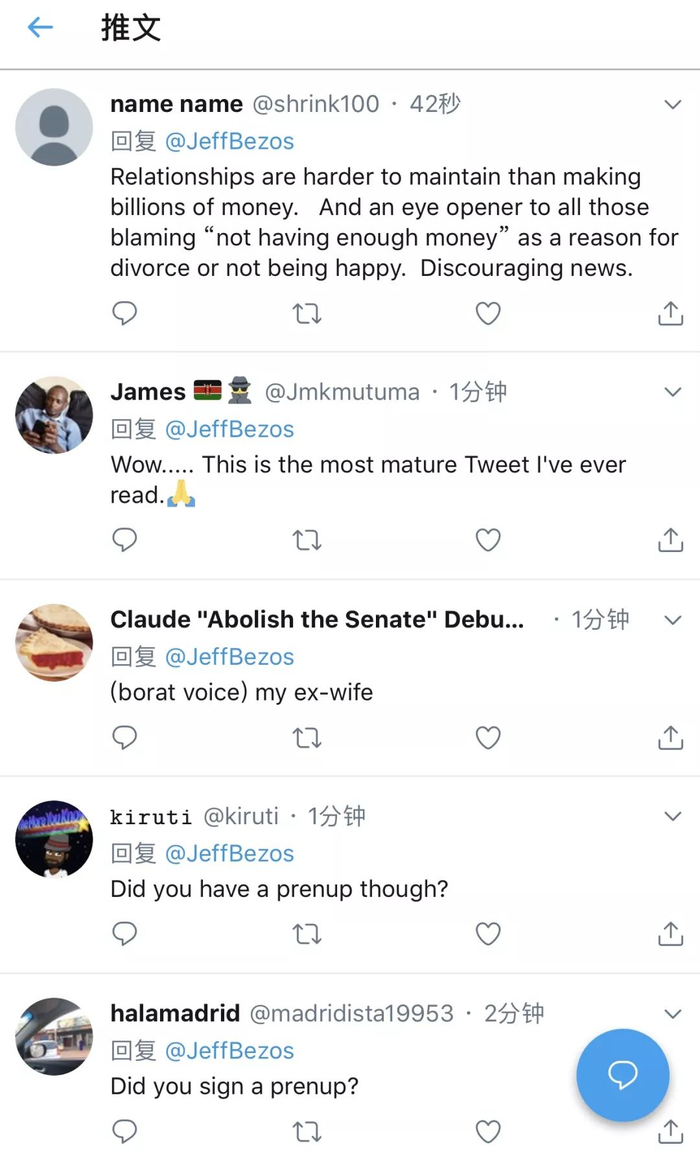Open the username "name name" profile
700x1152 pixels.
[x=176, y=104]
